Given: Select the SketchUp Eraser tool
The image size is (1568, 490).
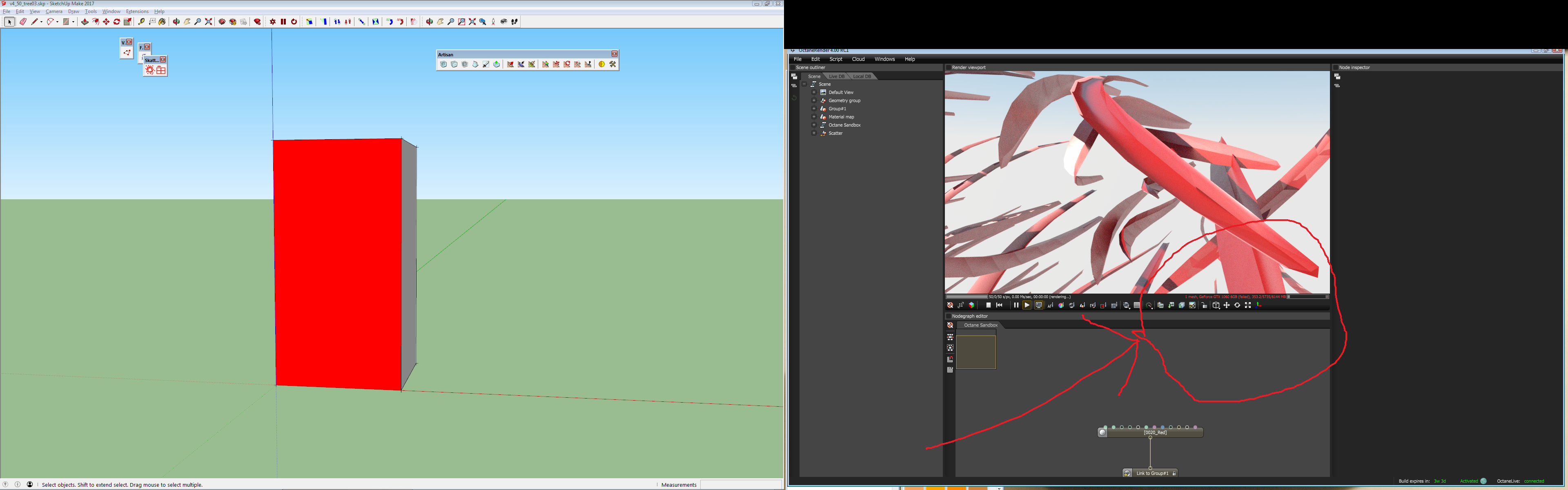Looking at the screenshot, I should coord(23,22).
